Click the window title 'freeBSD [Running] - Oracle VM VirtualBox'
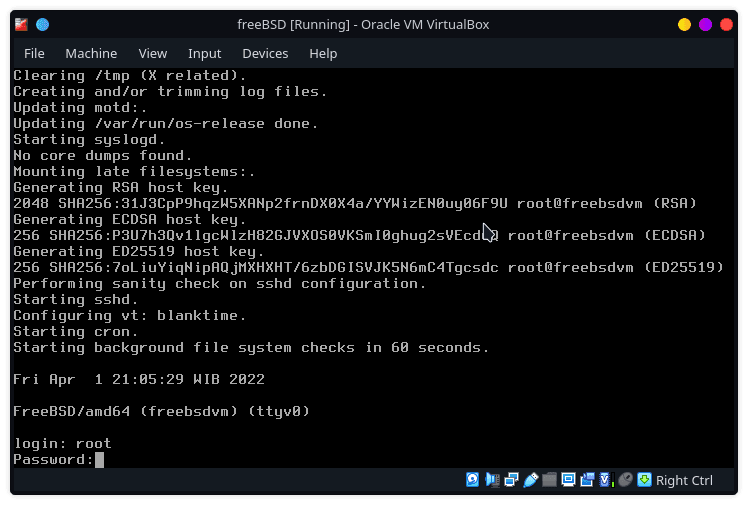This screenshot has width=748, height=505. point(363,24)
